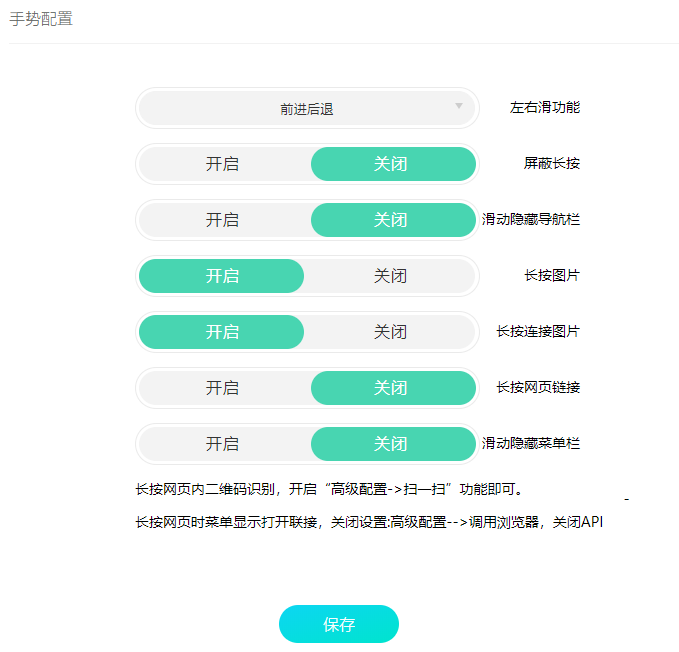Click the 长按连接图片 label
This screenshot has width=679, height=652.
(x=538, y=331)
